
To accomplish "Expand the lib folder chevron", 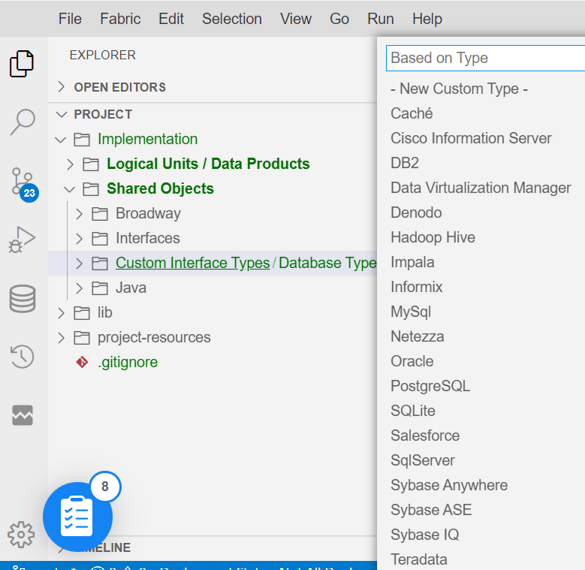I will click(x=61, y=313).
